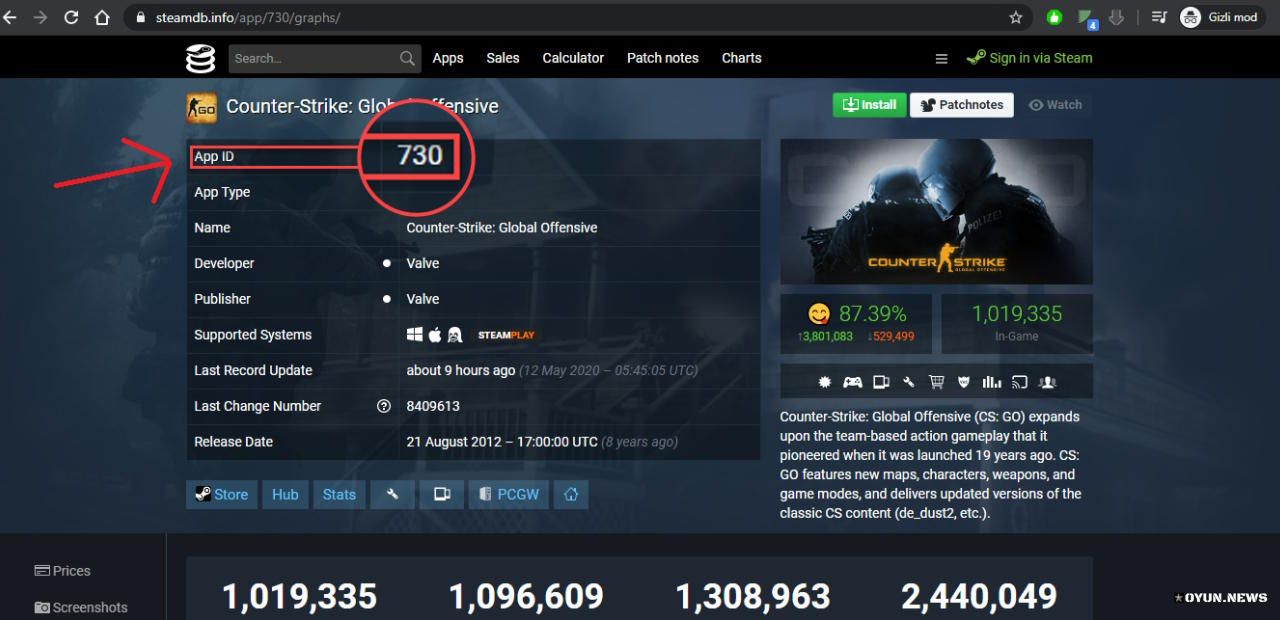This screenshot has height=620, width=1280.
Task: Click the browser home icon
Action: [x=102, y=17]
